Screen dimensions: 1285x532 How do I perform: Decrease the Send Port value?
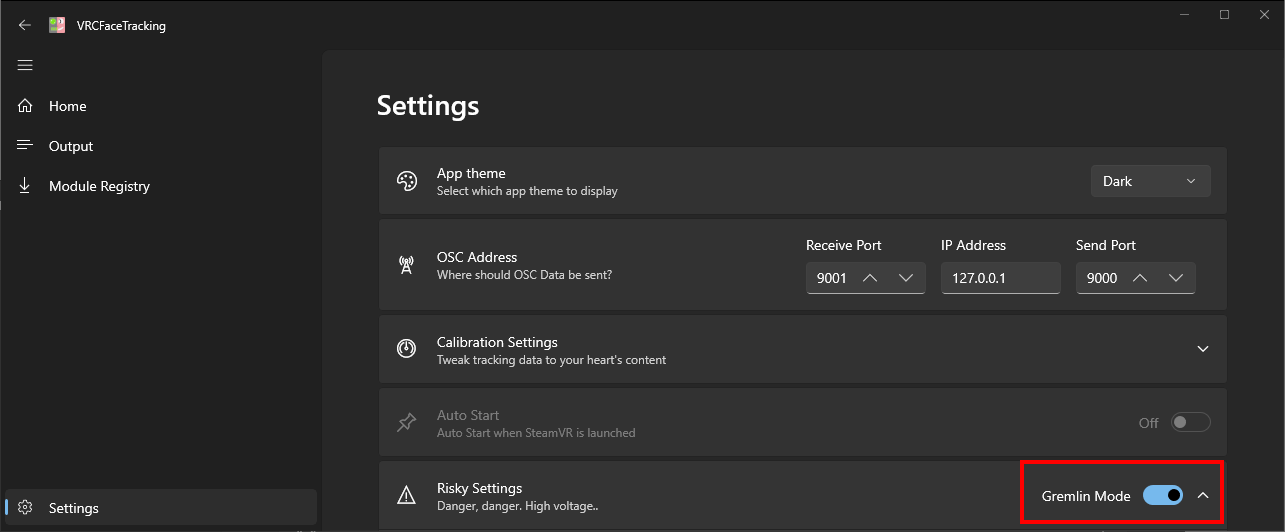[1176, 278]
